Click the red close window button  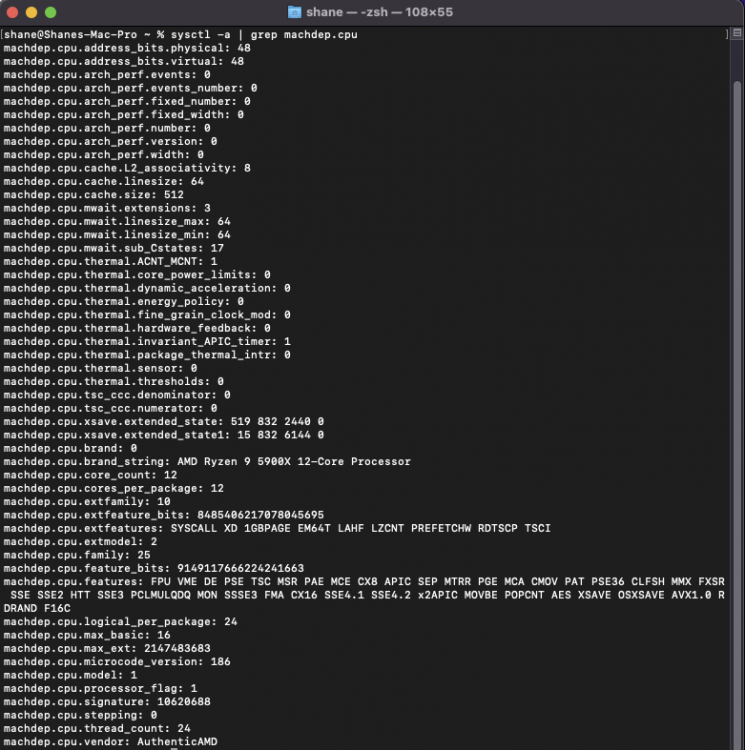pos(12,12)
